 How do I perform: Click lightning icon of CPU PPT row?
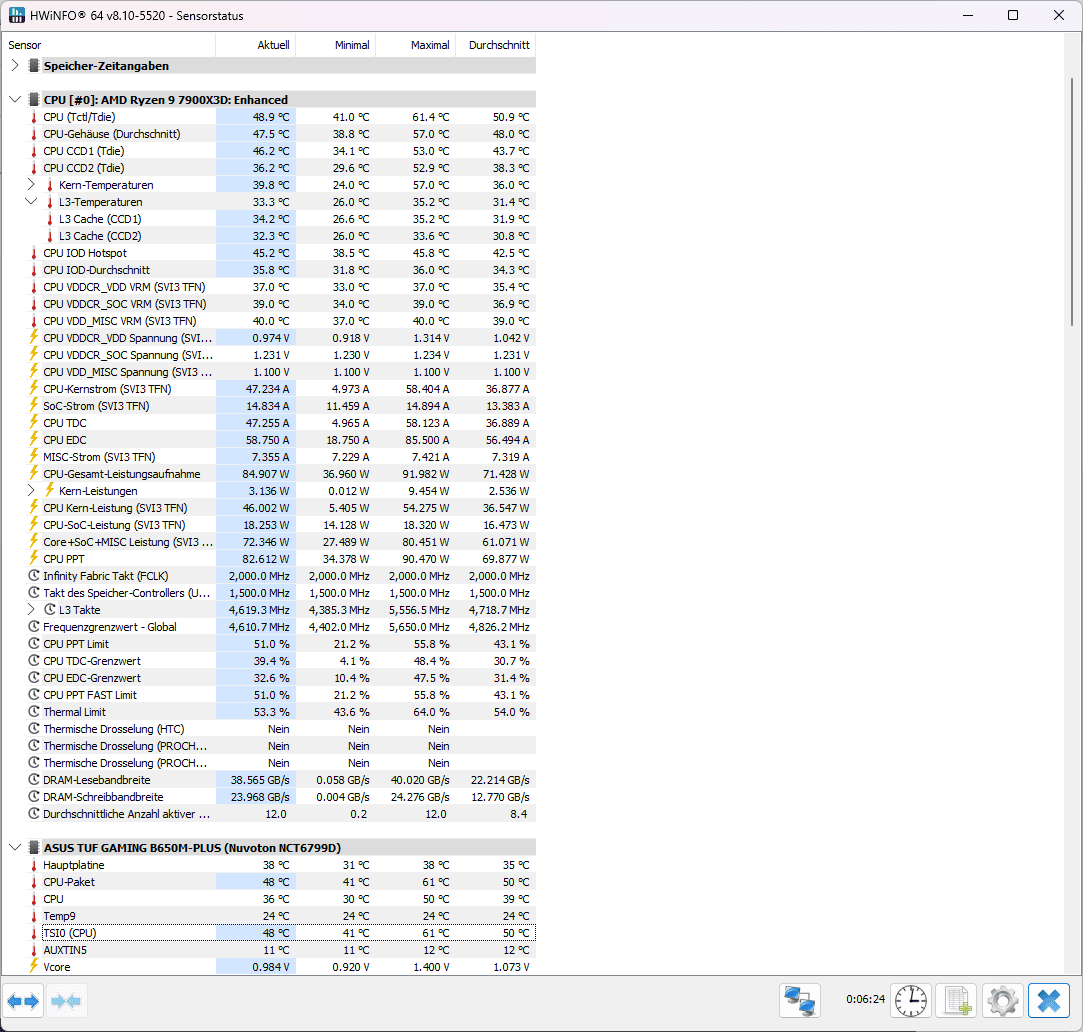pos(33,558)
